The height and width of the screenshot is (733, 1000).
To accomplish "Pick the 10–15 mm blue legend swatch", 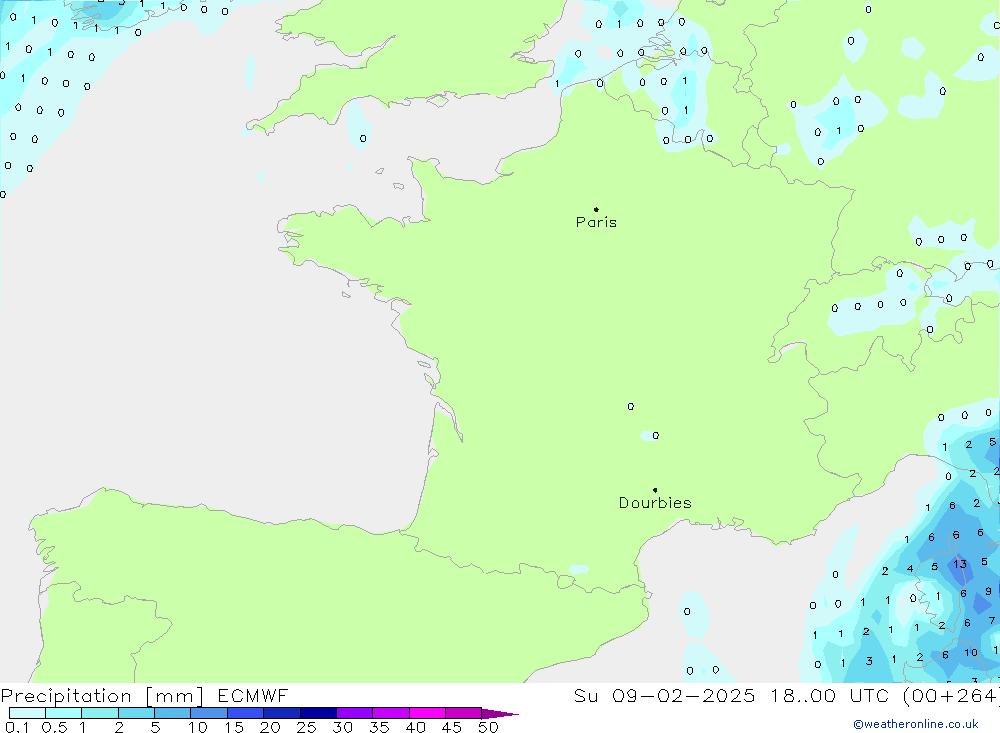I will click(209, 713).
